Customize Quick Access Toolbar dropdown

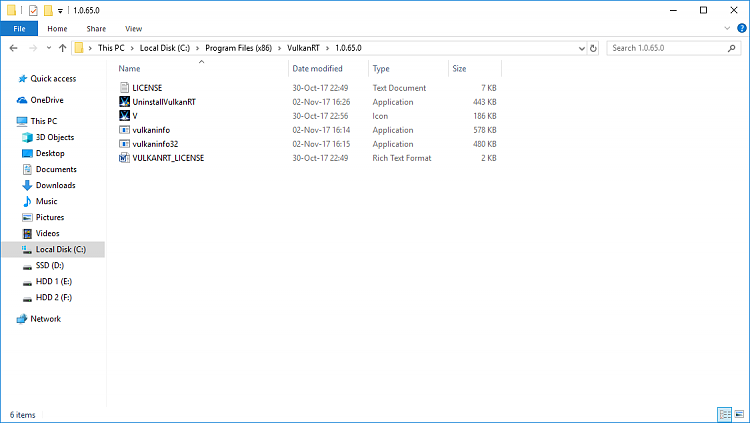(x=60, y=11)
